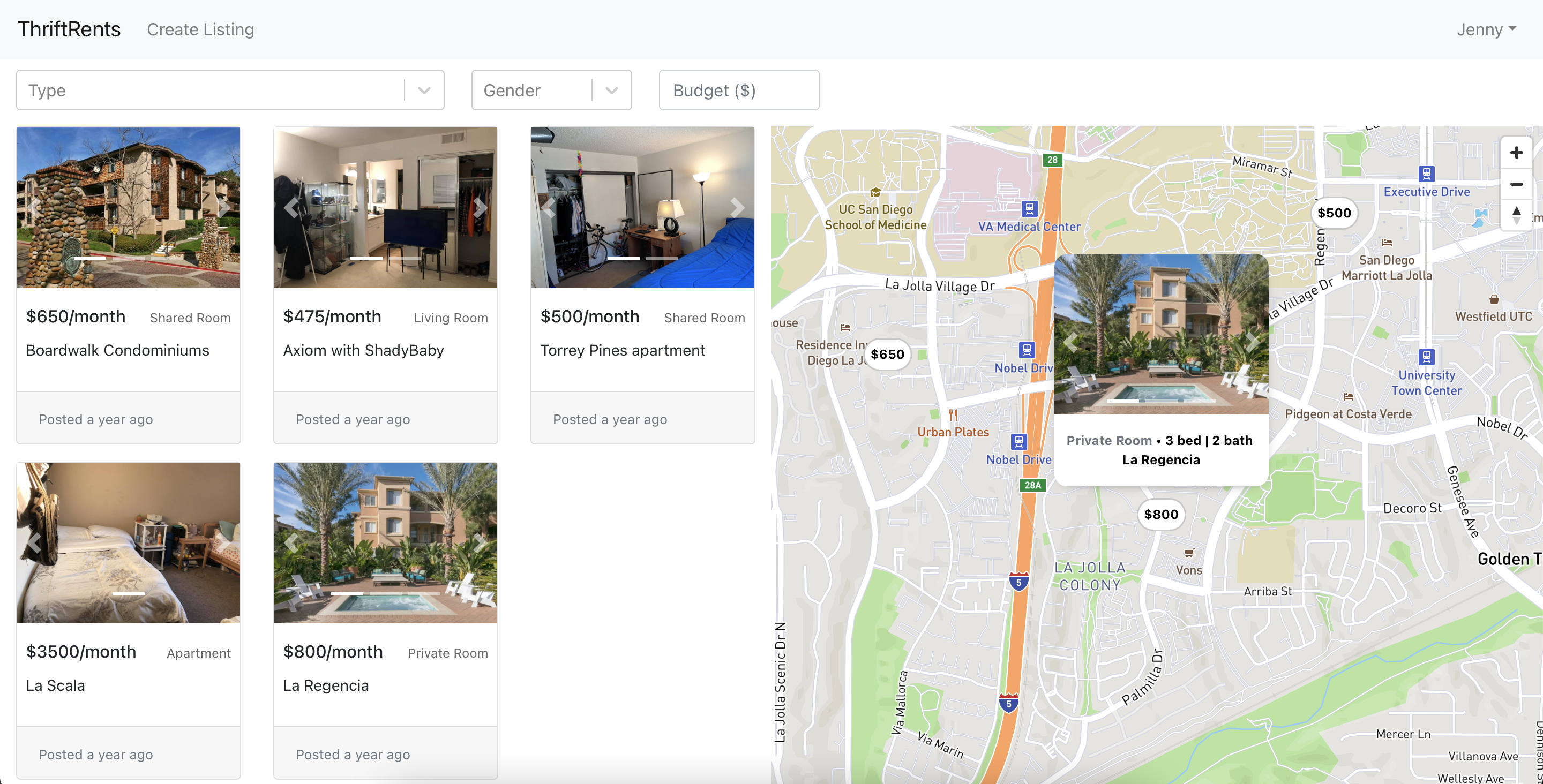
Task: Reset map bearing with compass button
Action: point(1516,215)
